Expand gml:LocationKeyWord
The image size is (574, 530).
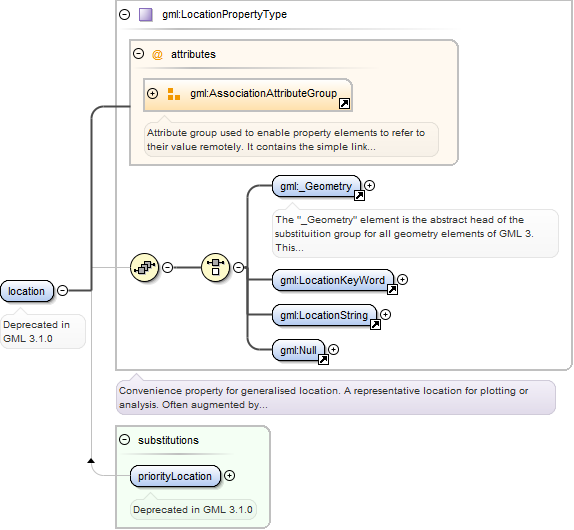(402, 280)
